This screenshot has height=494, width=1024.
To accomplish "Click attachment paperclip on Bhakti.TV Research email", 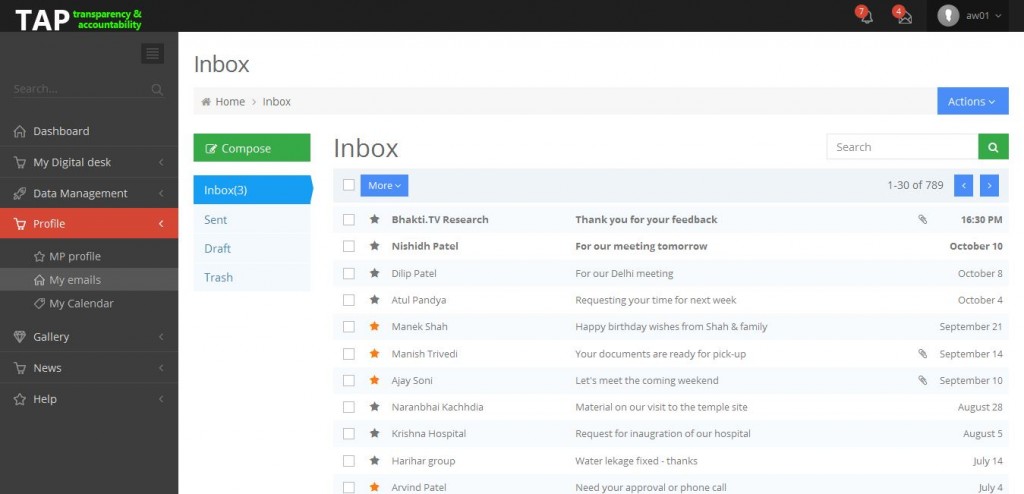I will pos(922,220).
